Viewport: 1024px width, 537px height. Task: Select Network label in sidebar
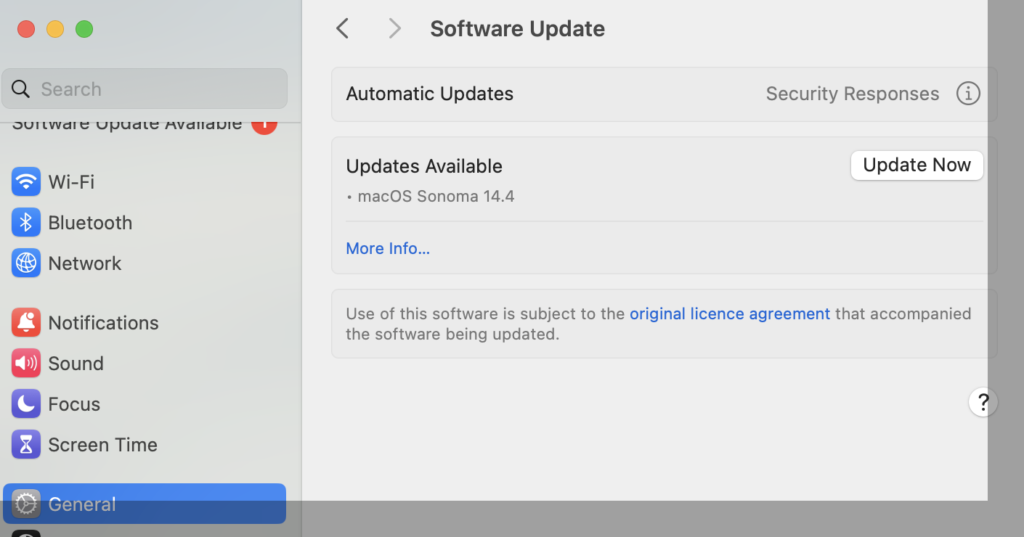(x=85, y=263)
